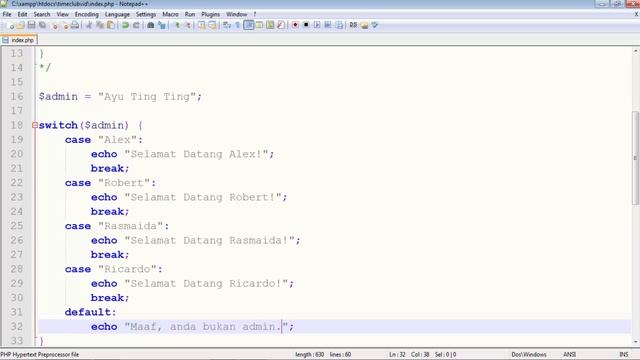Click the "Maaf, anda bukan admin." string

pos(206,327)
